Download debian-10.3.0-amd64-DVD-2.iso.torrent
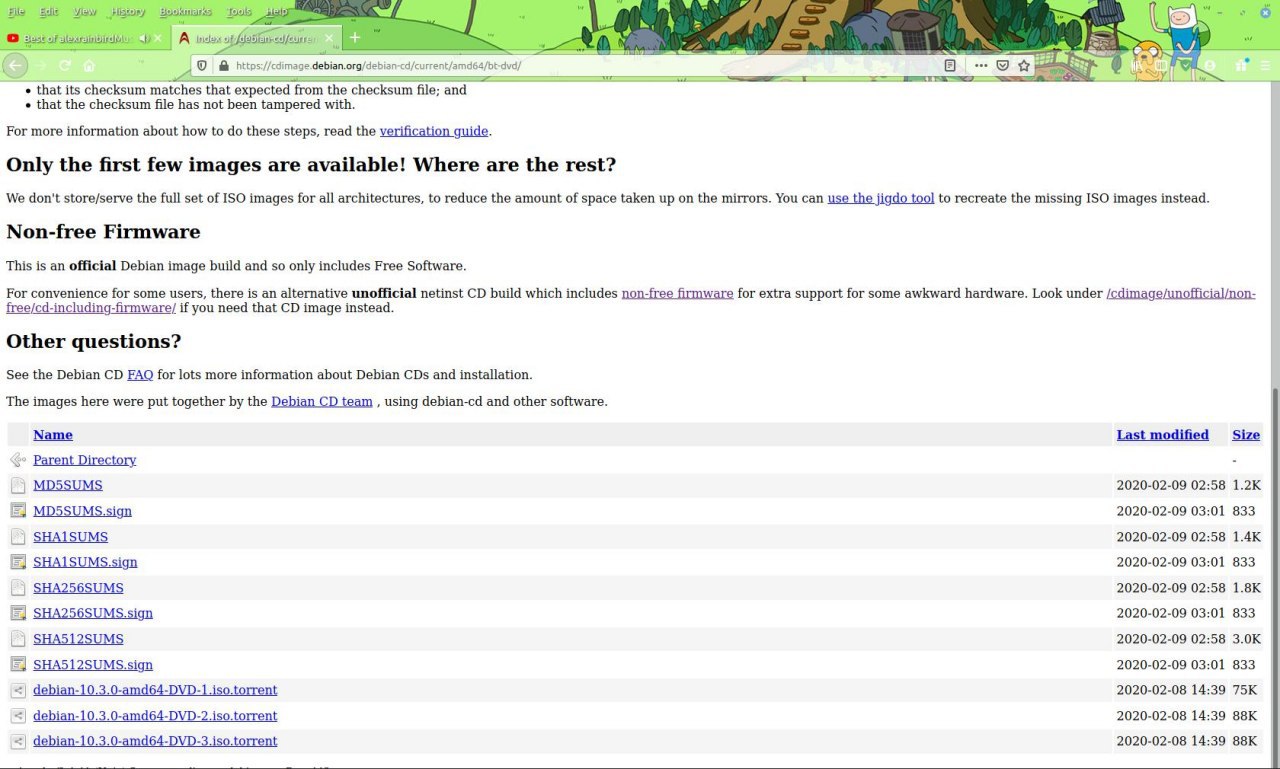This screenshot has width=1280, height=769. [x=155, y=716]
